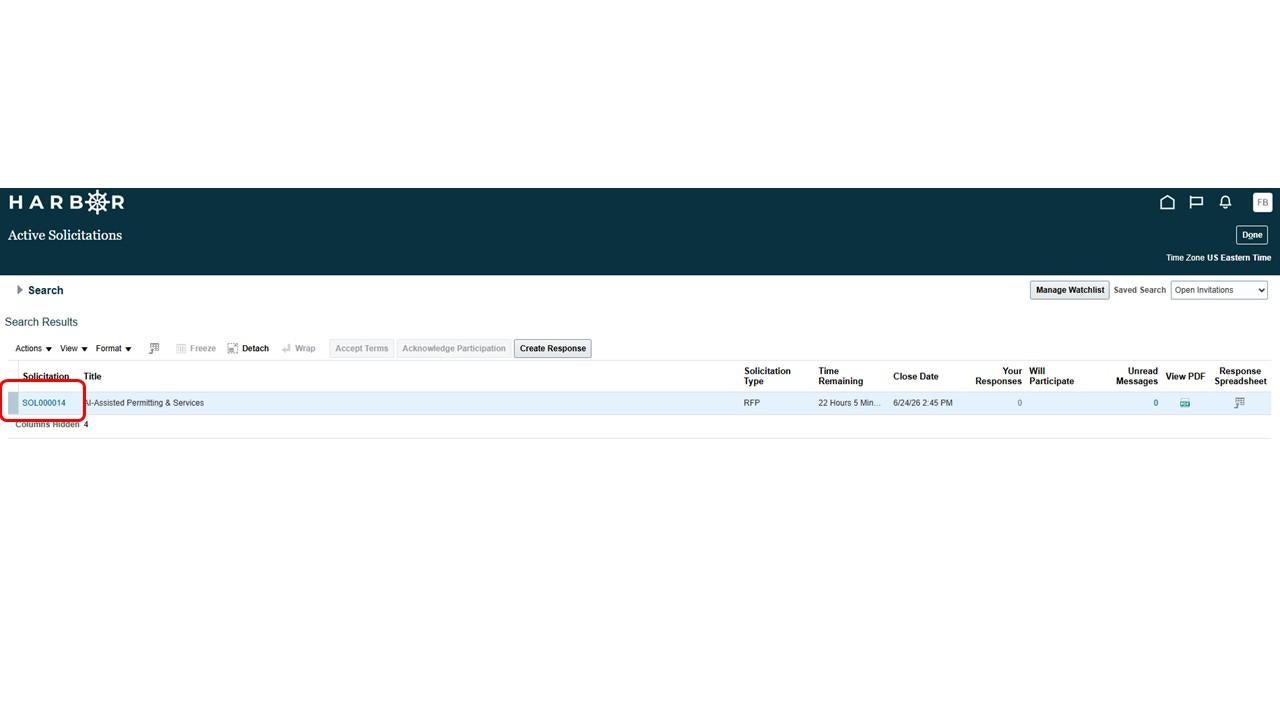Click Solicitation Type column header
Image resolution: width=1280 pixels, height=720 pixels.
pos(767,376)
